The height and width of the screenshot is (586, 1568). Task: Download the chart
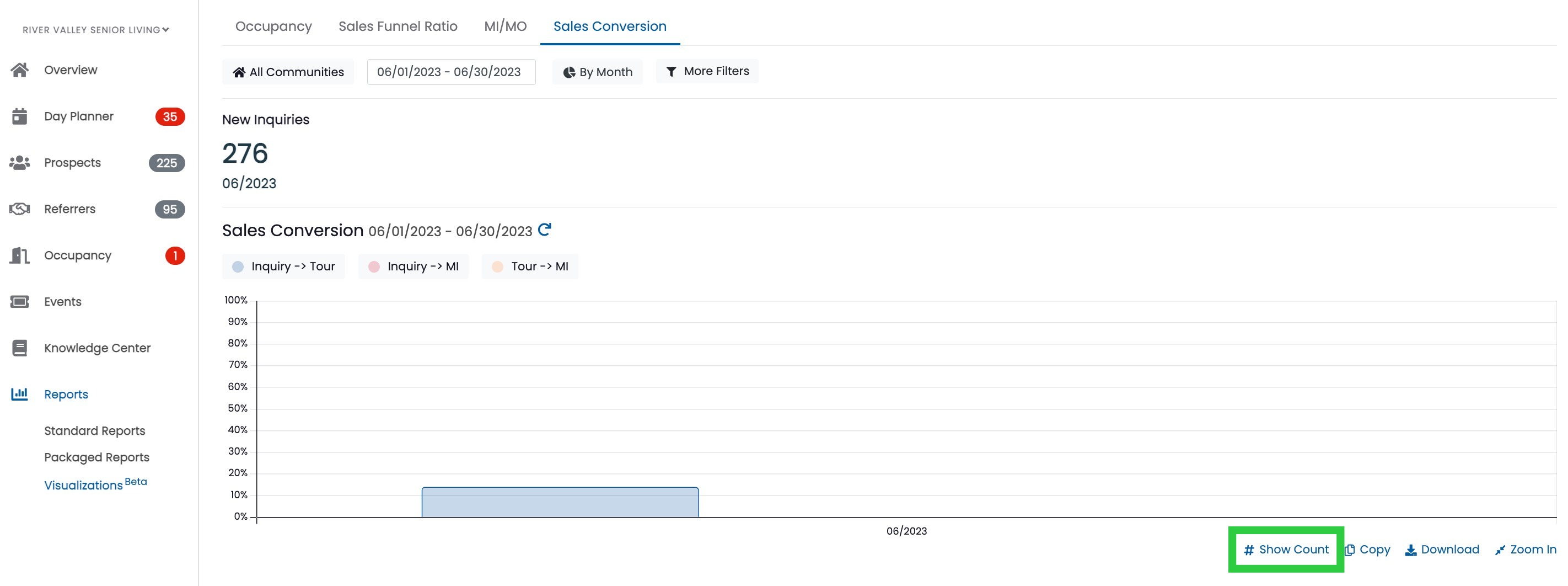point(1442,550)
